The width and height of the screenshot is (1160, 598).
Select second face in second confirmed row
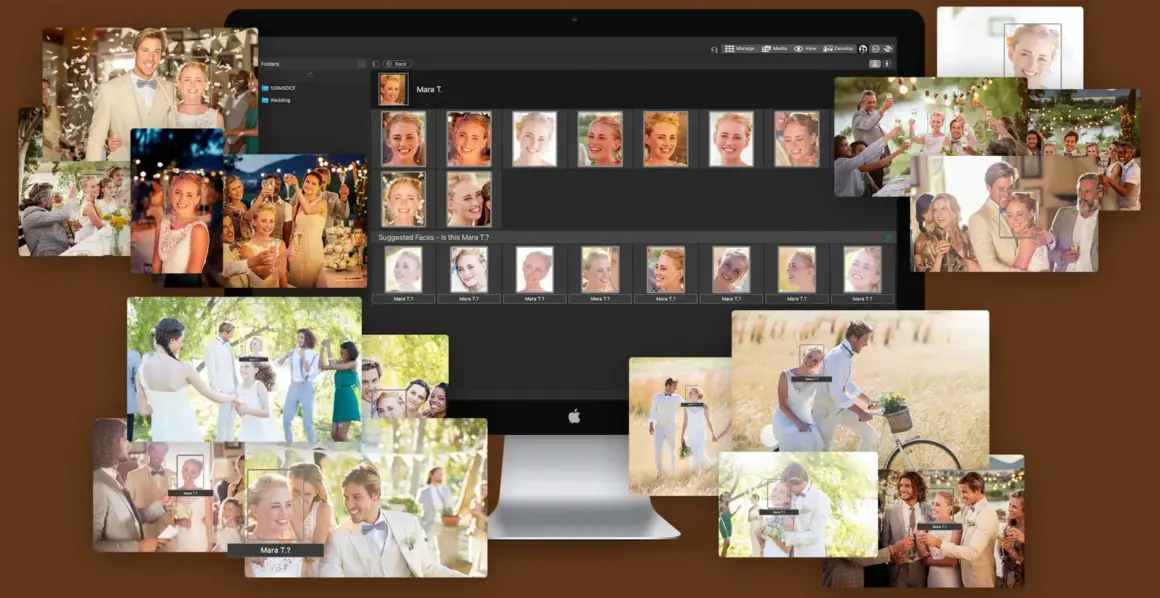pyautogui.click(x=469, y=199)
